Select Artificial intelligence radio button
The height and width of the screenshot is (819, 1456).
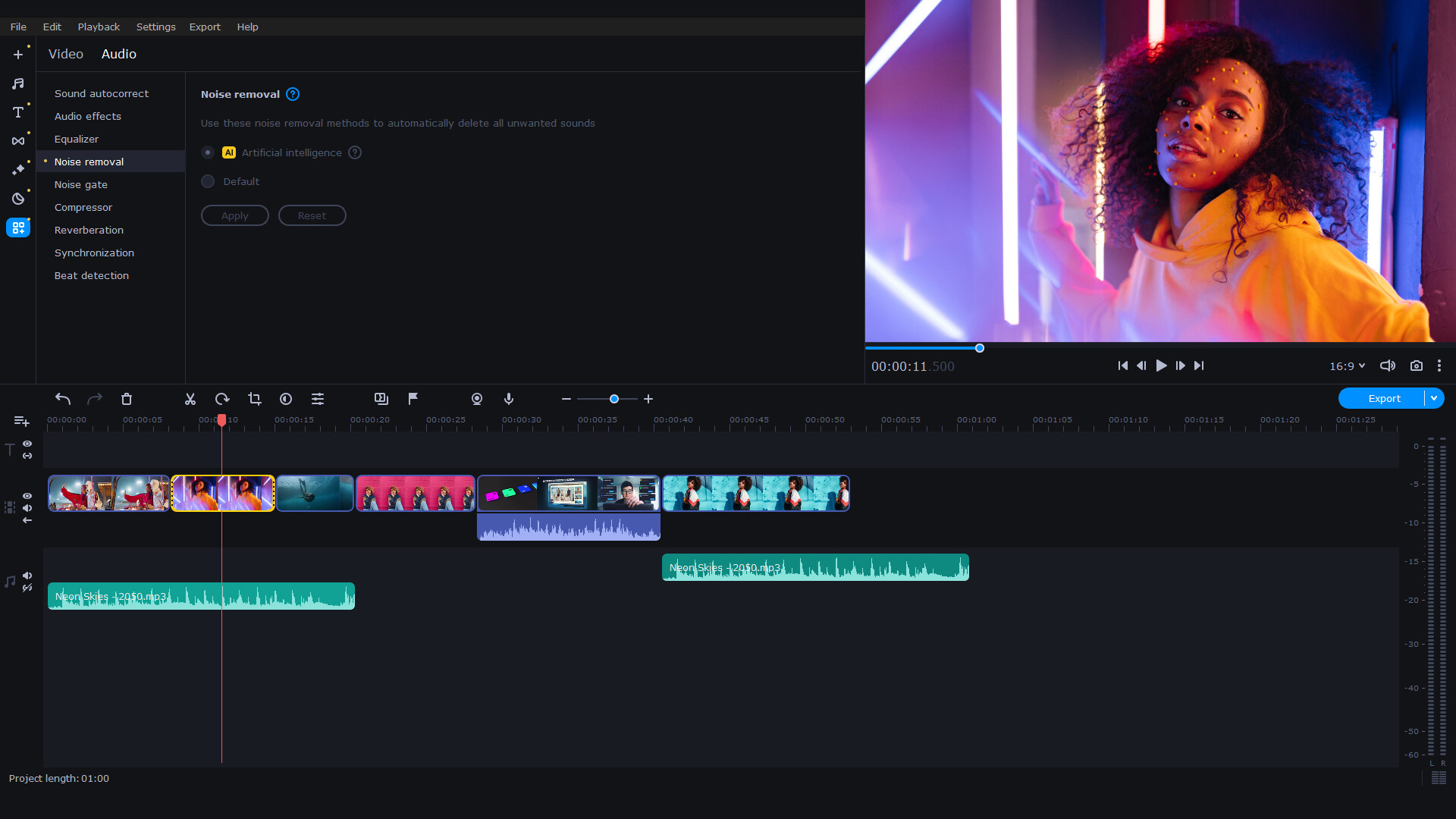click(207, 152)
